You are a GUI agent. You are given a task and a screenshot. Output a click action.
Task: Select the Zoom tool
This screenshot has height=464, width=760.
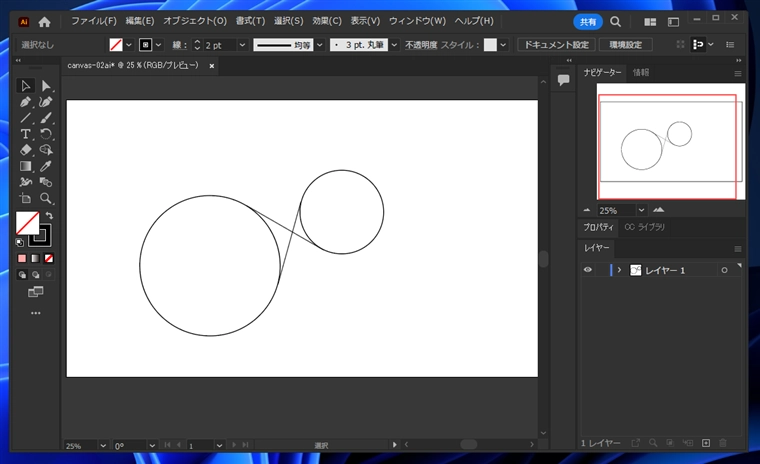point(46,198)
